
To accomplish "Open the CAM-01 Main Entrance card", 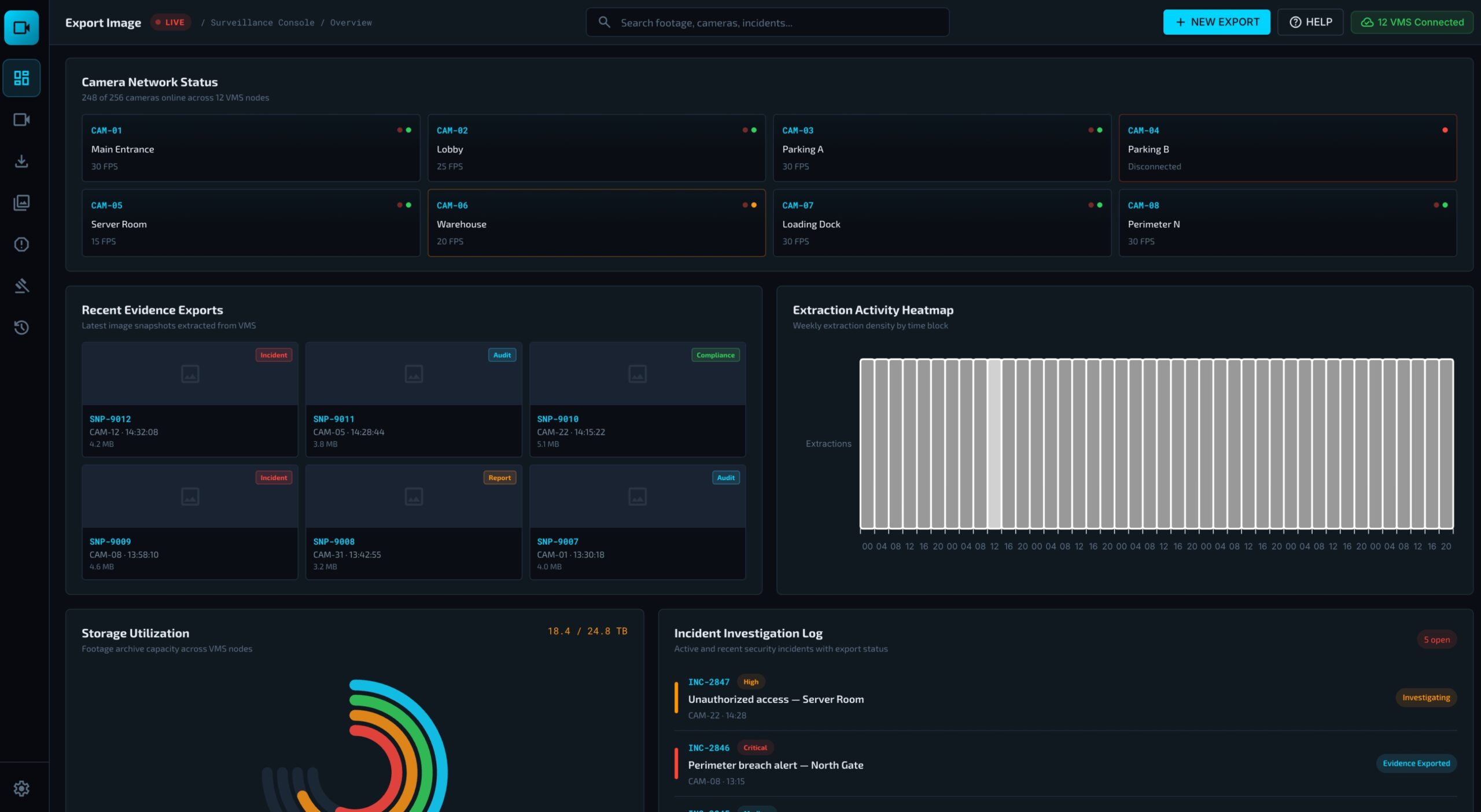I will 251,148.
